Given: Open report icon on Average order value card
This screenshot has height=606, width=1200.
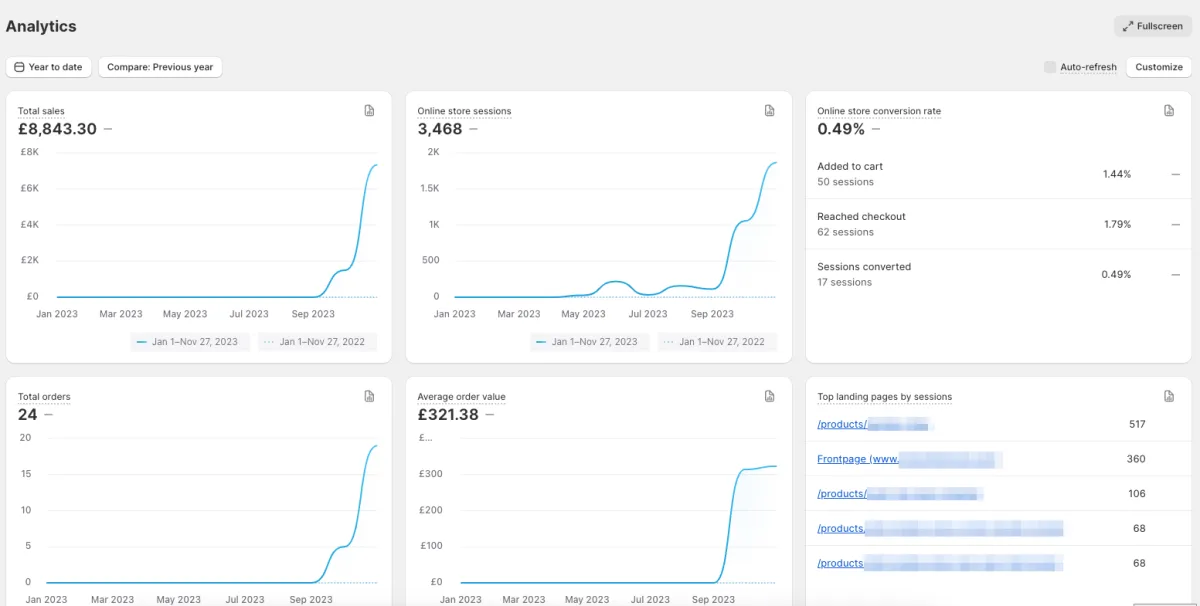Looking at the screenshot, I should pyautogui.click(x=769, y=396).
